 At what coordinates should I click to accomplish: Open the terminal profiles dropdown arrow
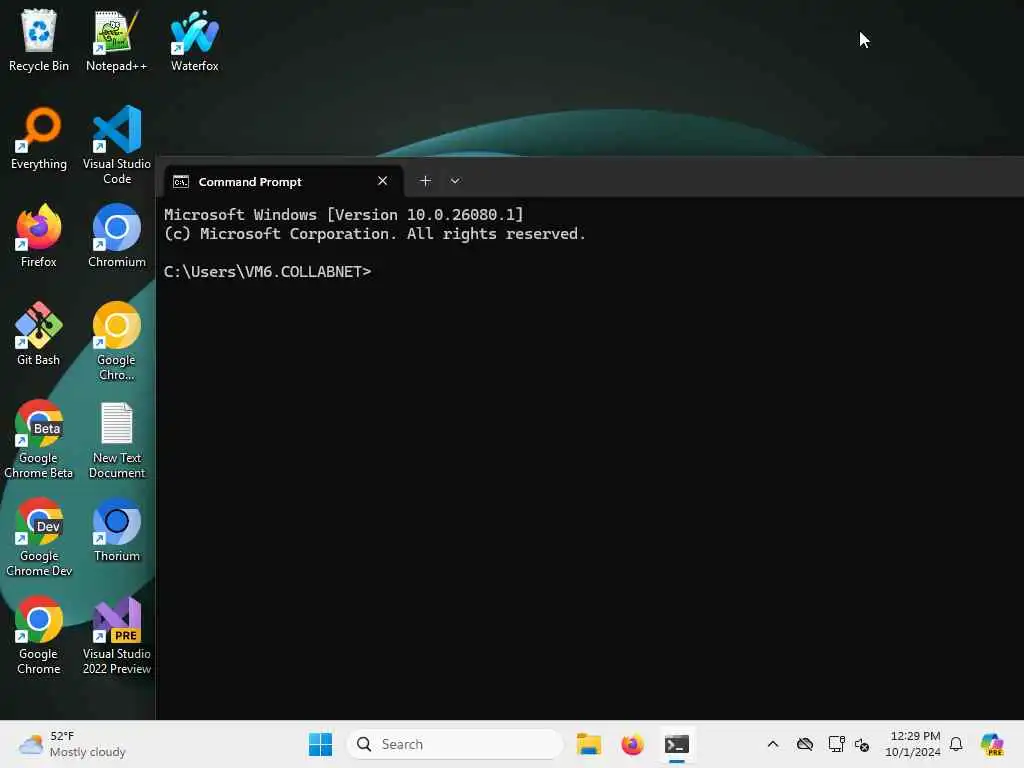455,181
